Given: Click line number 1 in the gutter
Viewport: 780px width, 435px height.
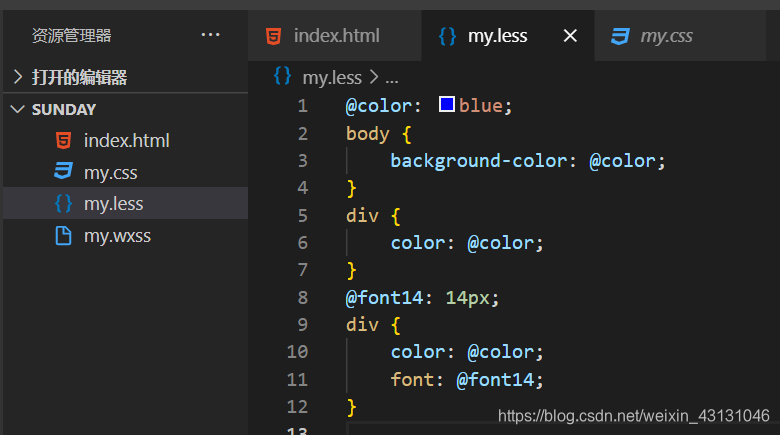Looking at the screenshot, I should (302, 106).
